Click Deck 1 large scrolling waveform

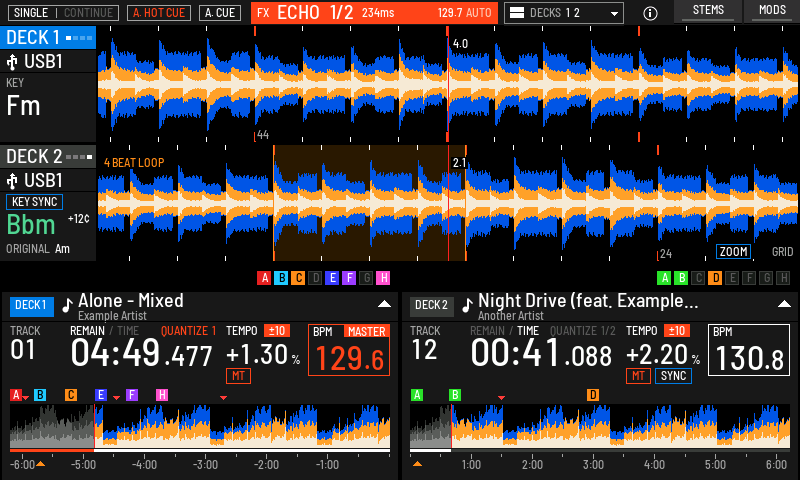point(448,84)
